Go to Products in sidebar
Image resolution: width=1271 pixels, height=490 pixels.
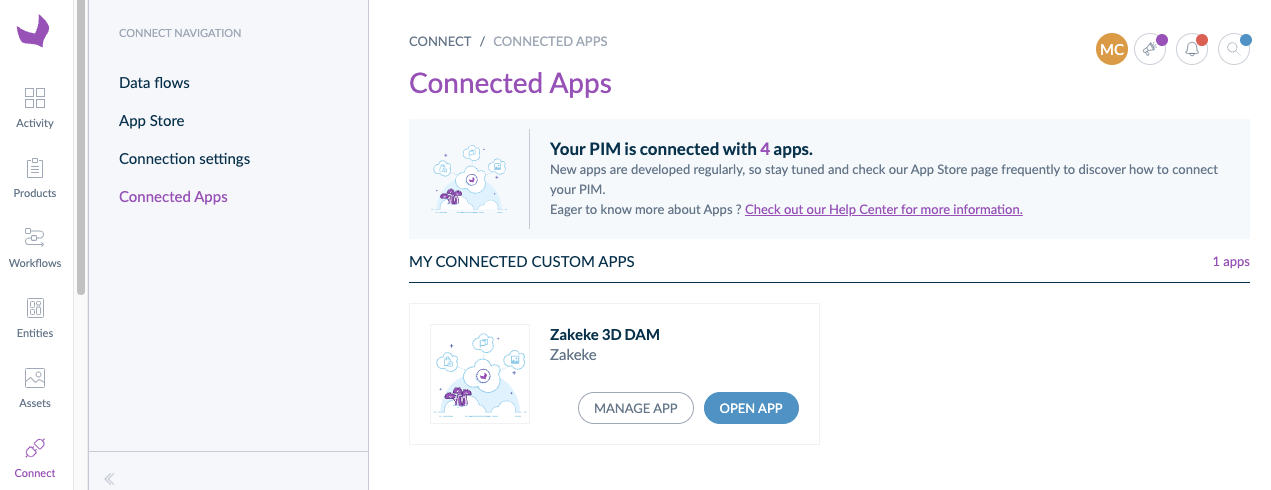35,167
